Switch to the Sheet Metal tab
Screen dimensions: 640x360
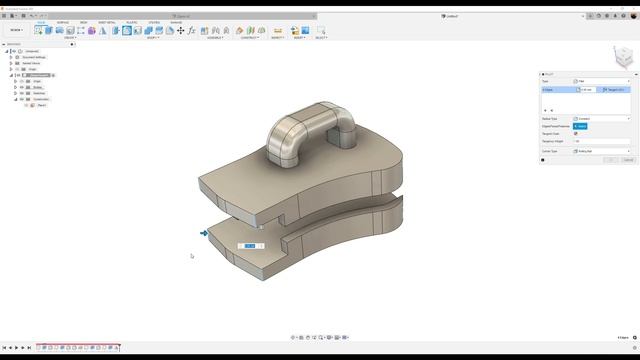coord(107,22)
